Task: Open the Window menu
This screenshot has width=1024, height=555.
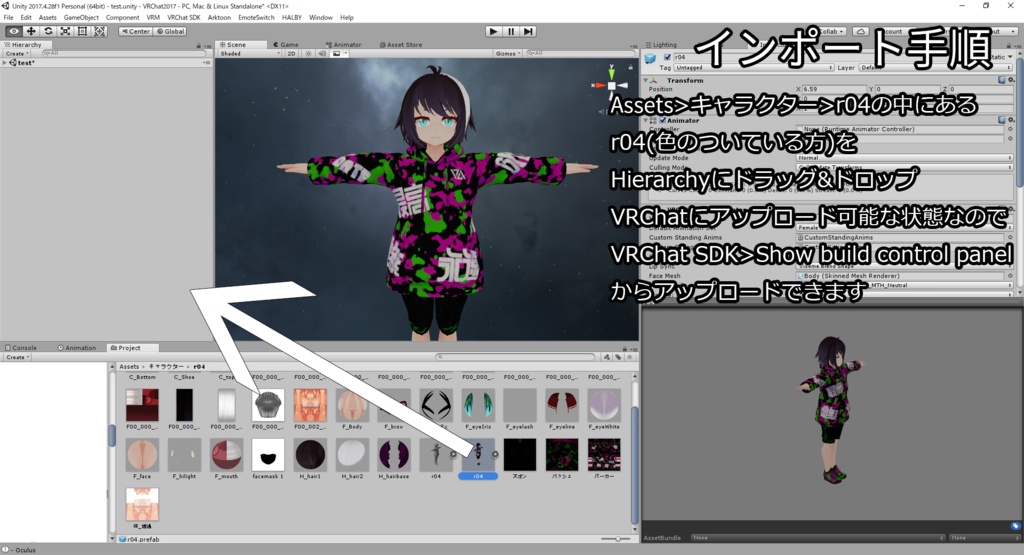Action: pyautogui.click(x=321, y=18)
